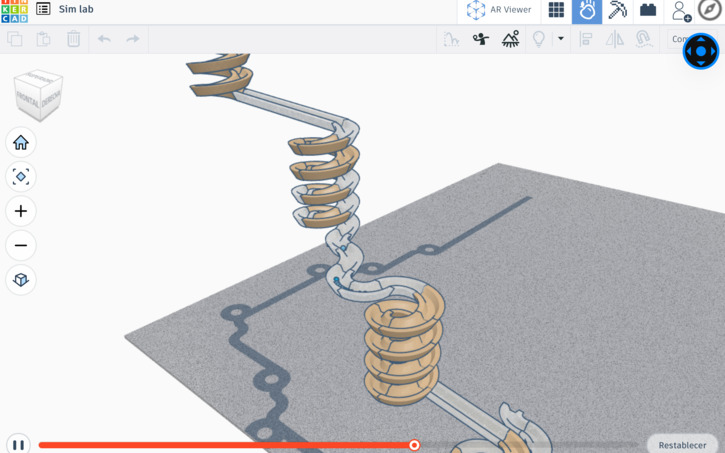The width and height of the screenshot is (725, 453).
Task: Click the Tinkercad logo
Action: coord(14,11)
